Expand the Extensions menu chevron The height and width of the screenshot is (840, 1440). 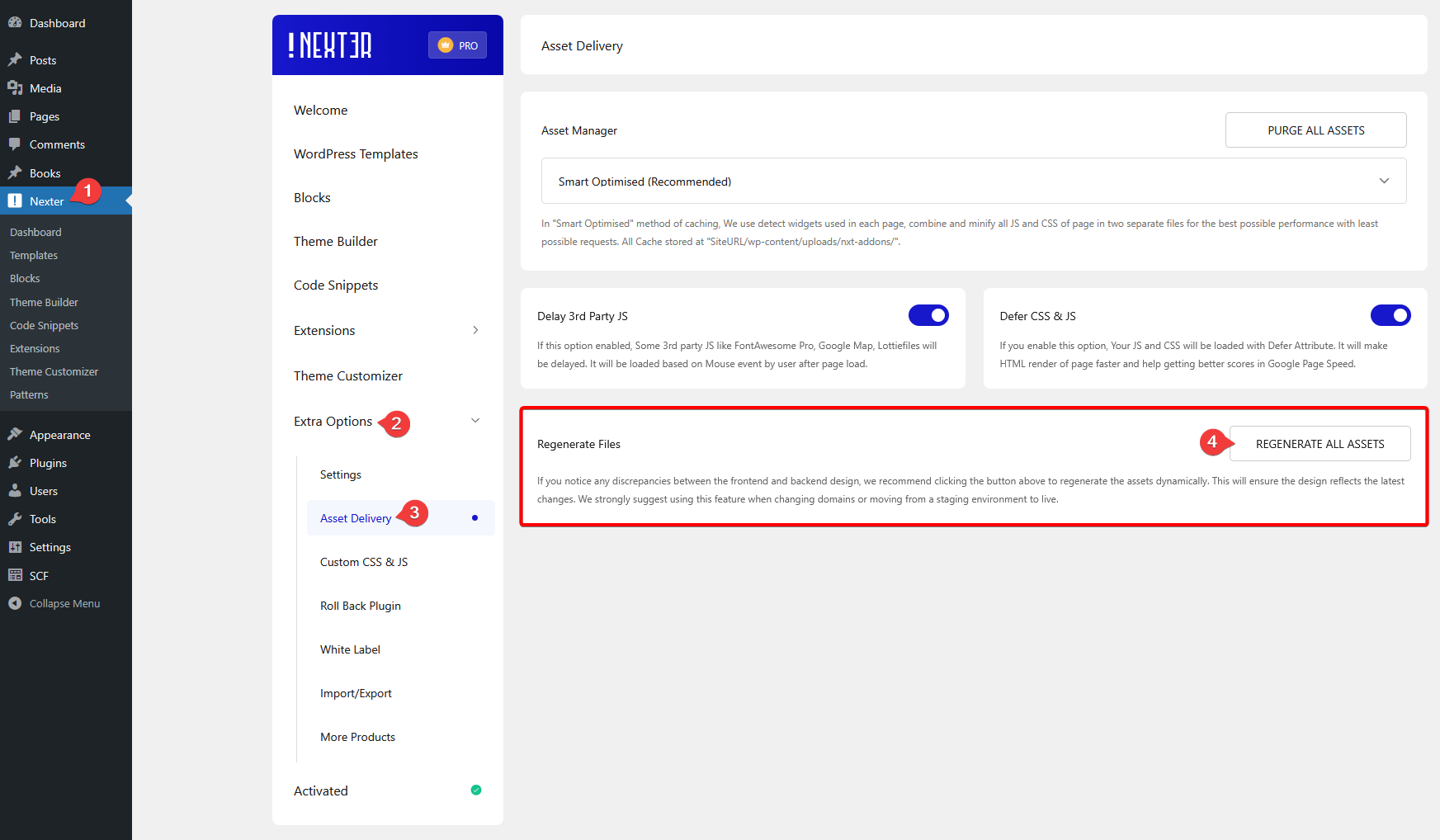[x=476, y=329]
